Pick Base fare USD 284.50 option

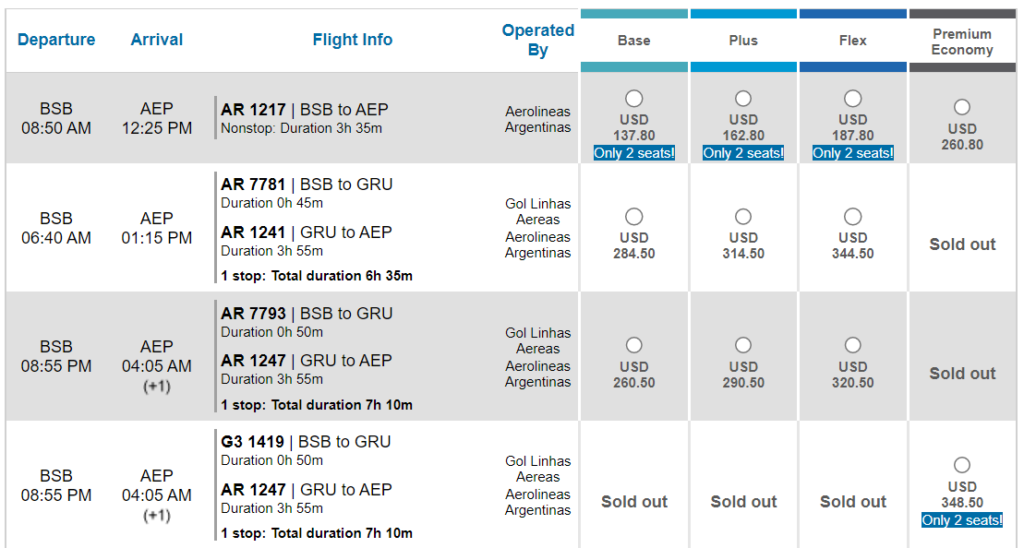[633, 216]
